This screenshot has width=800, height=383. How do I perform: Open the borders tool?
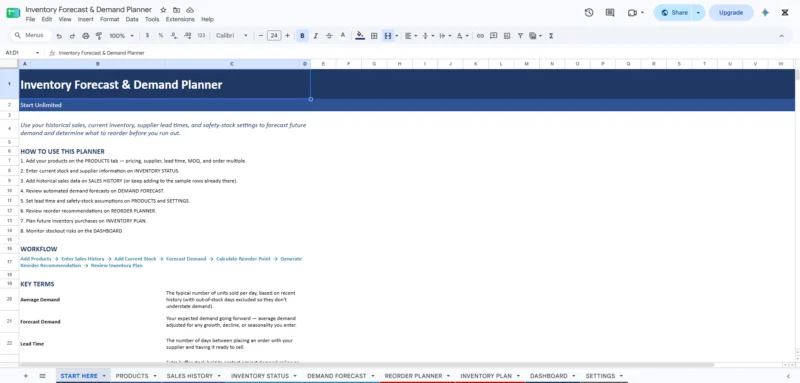(374, 36)
